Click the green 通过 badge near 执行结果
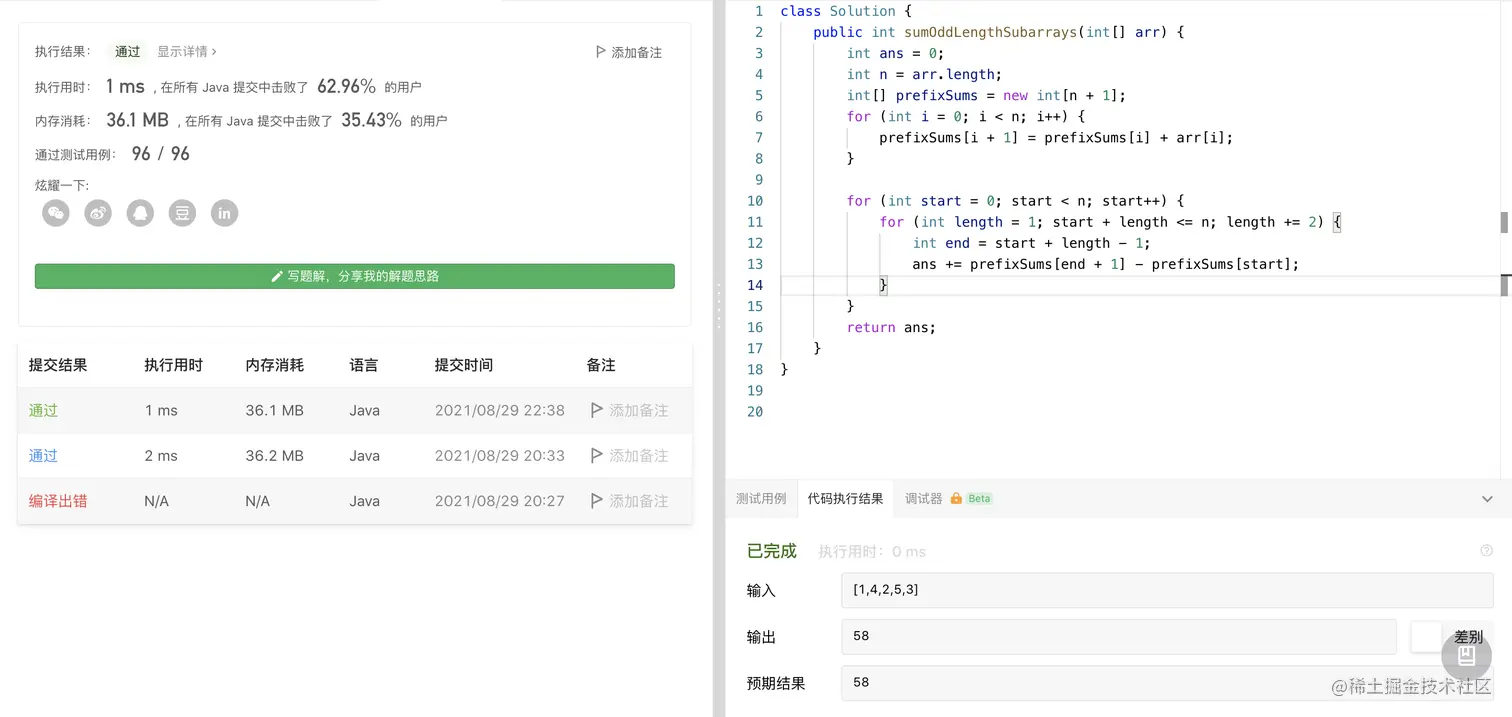Viewport: 1512px width, 717px height. tap(127, 52)
